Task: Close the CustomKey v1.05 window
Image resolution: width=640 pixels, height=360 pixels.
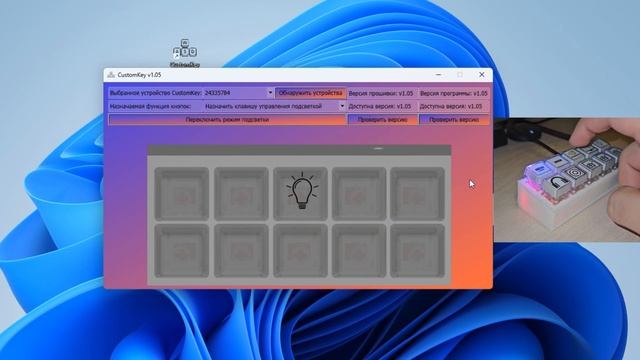Action: (x=482, y=75)
